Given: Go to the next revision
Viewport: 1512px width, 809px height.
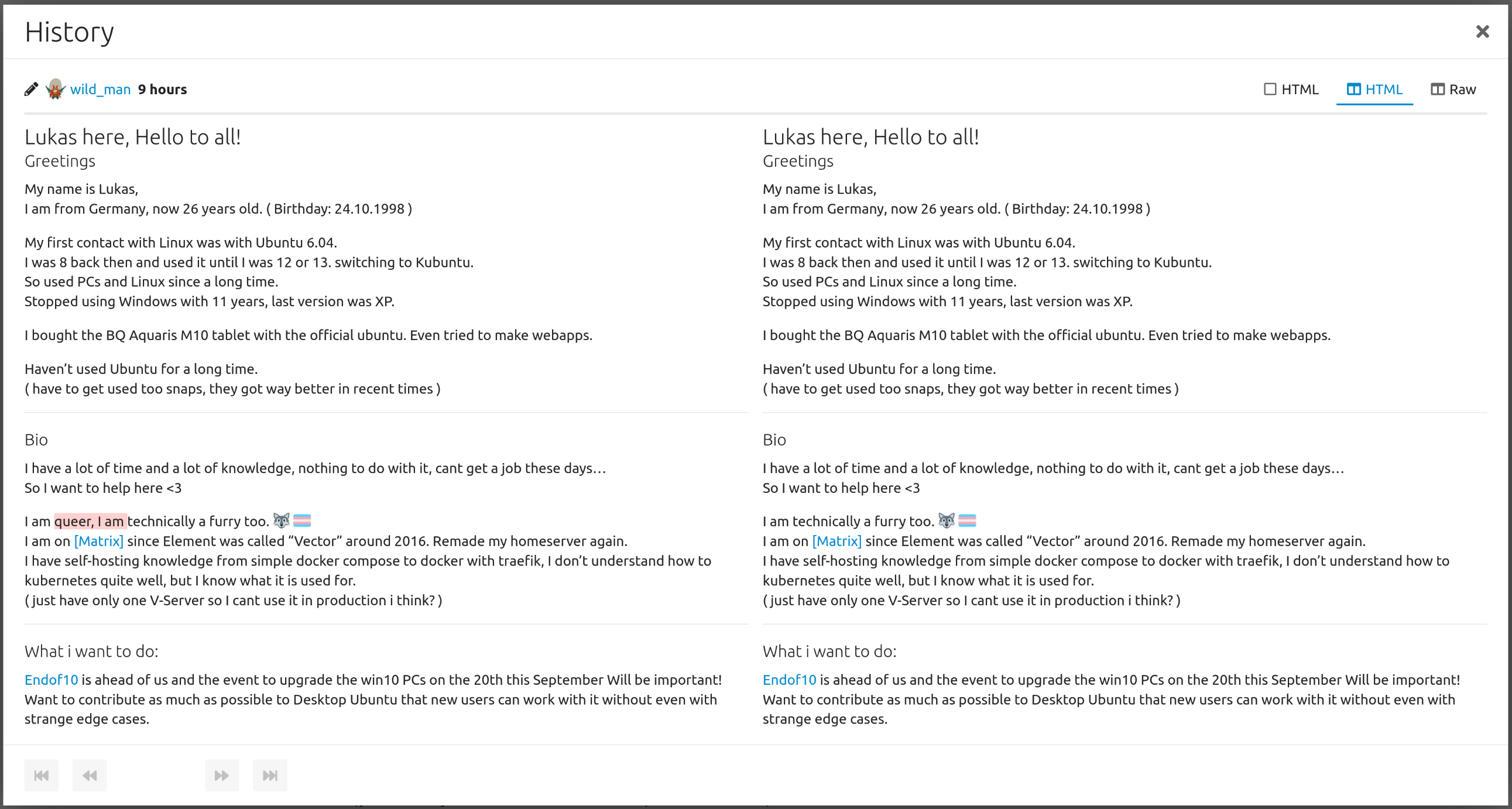Looking at the screenshot, I should (222, 775).
